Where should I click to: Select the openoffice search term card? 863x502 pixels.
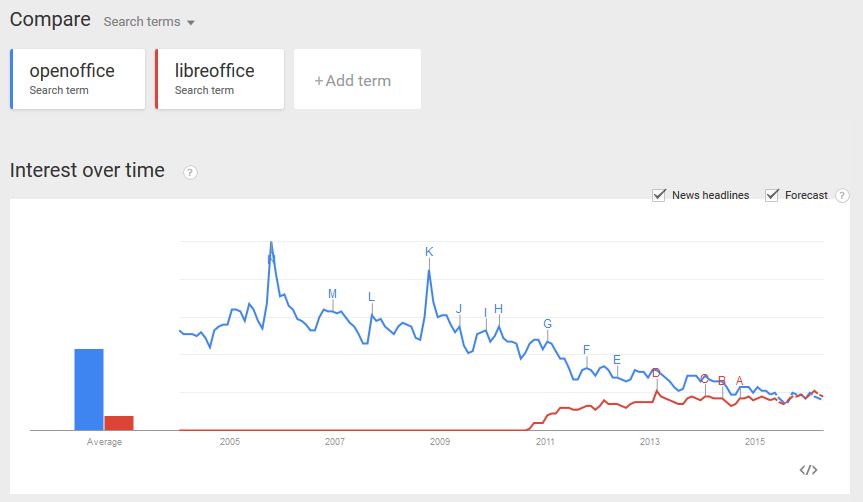tap(78, 79)
